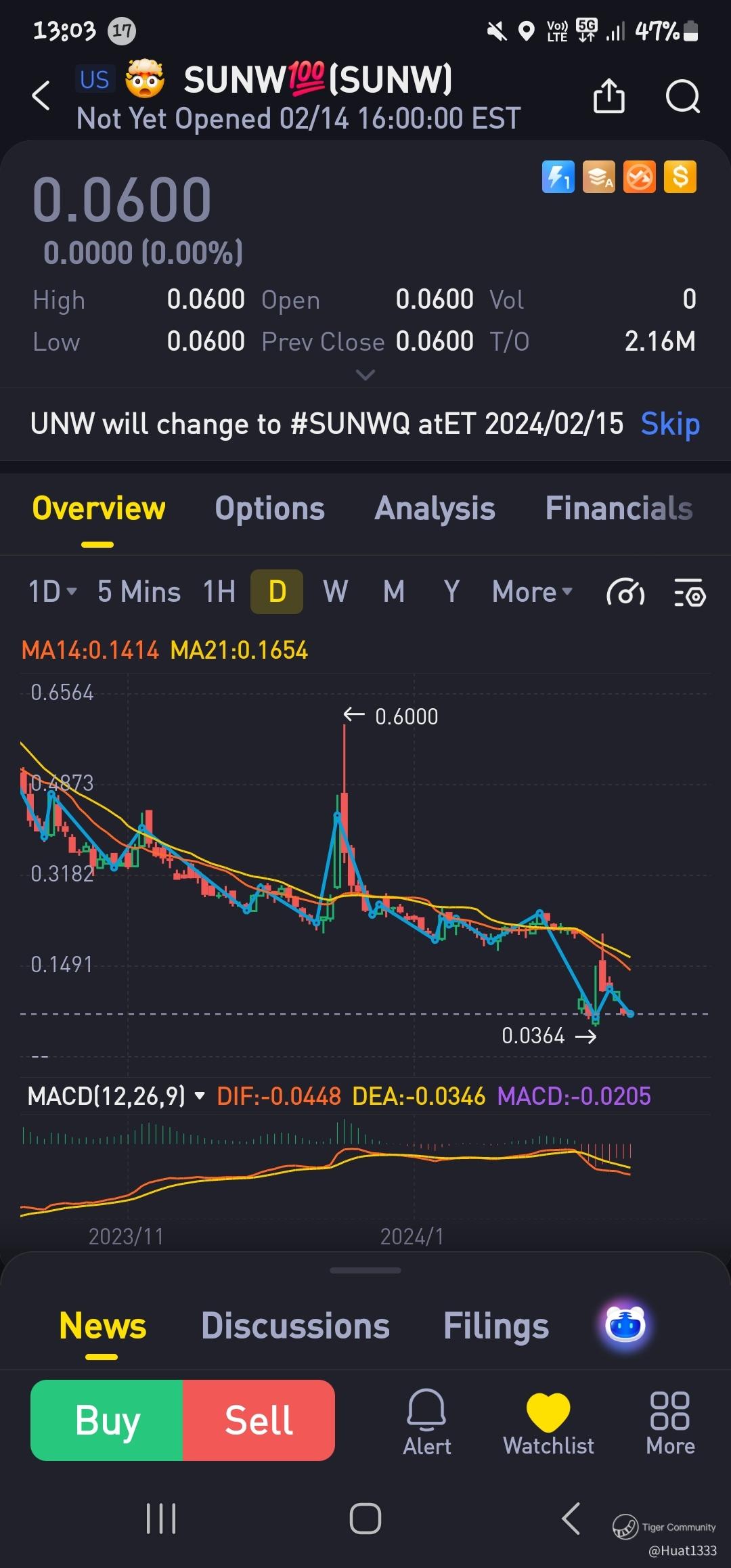Select 1H chart interval
731x1568 pixels.
tap(219, 592)
